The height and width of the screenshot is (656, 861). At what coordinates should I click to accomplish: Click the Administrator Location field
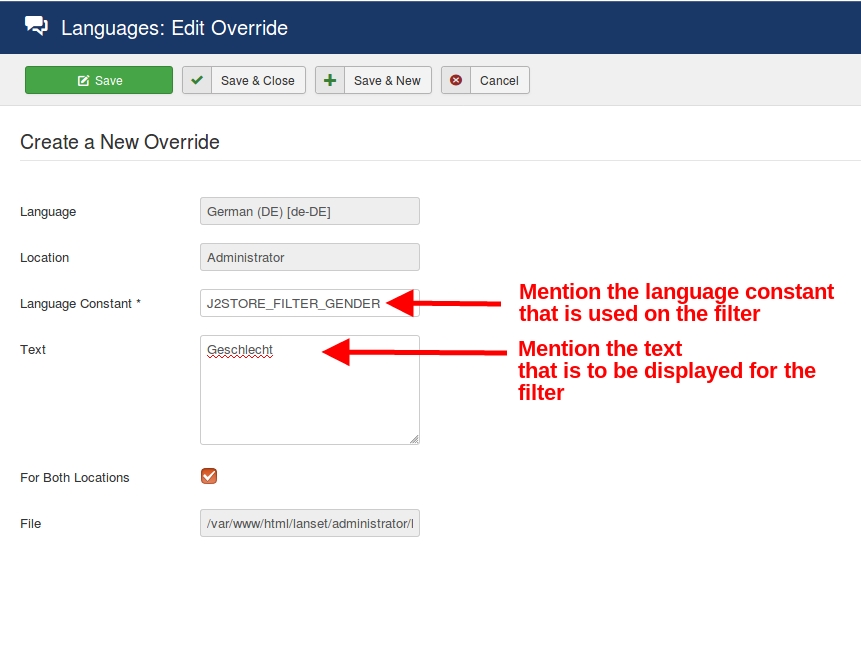click(309, 257)
